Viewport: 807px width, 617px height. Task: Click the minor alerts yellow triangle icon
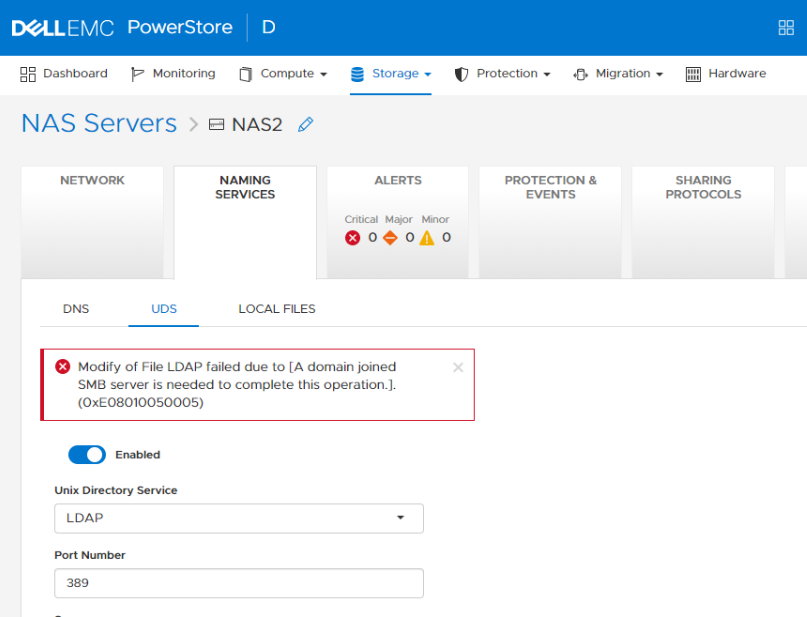(x=427, y=238)
